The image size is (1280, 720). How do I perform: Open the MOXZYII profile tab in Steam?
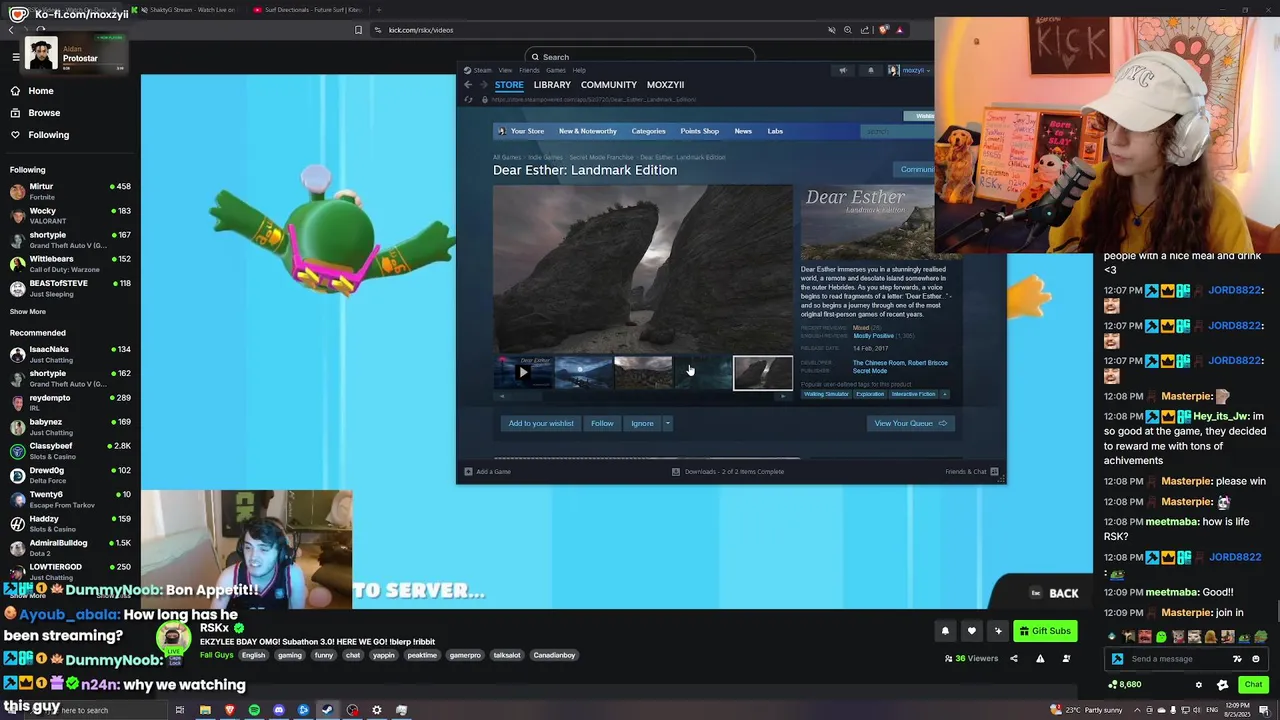tap(665, 85)
